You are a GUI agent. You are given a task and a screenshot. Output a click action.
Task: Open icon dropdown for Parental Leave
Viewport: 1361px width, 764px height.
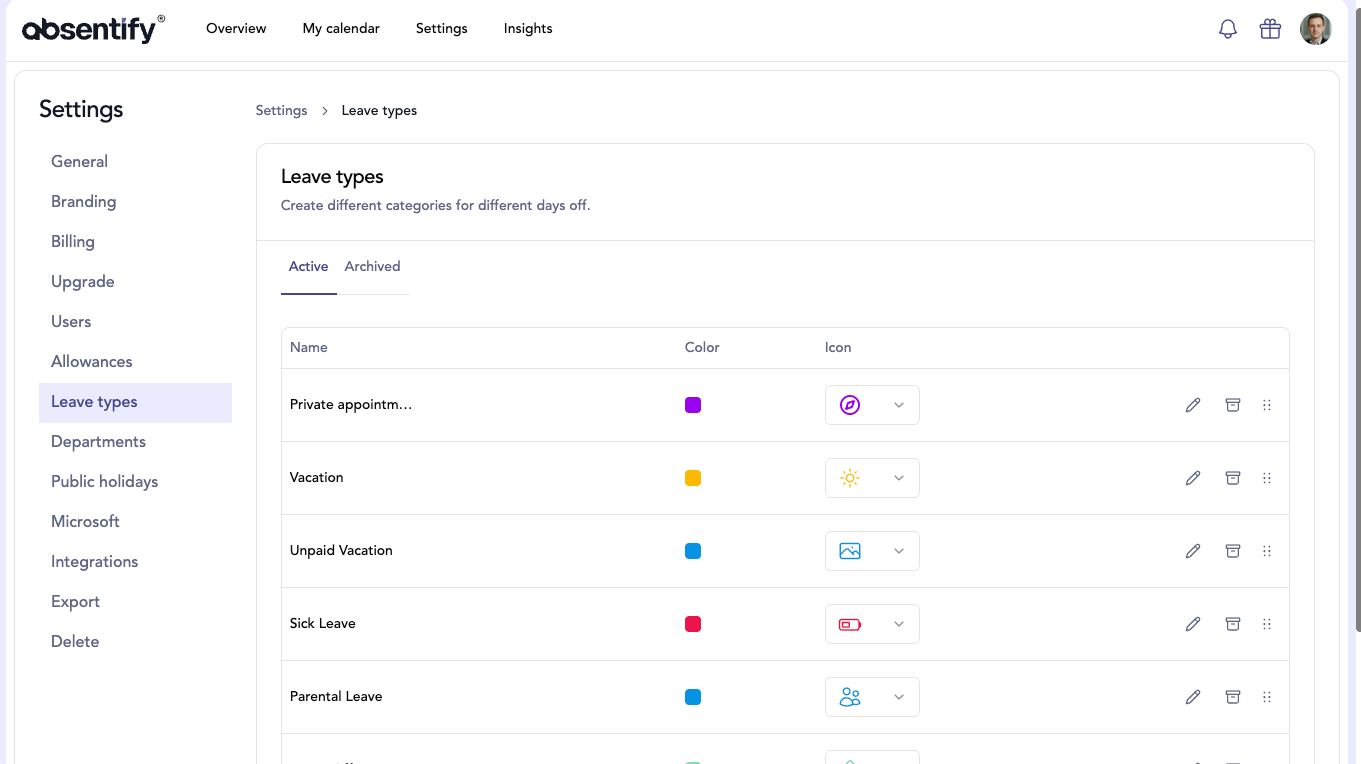click(x=872, y=697)
